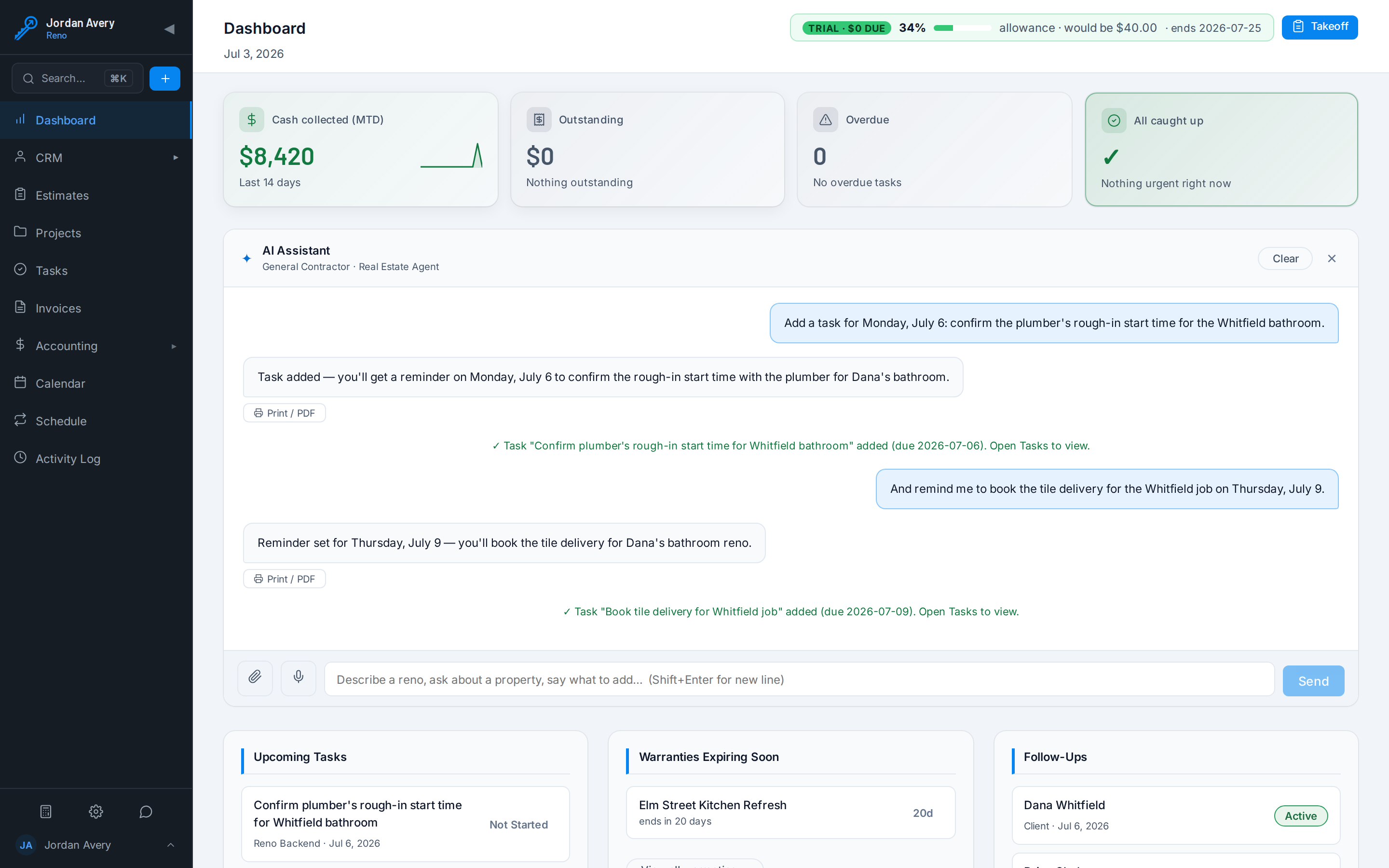Click the AI Assistant sparkle icon
The image size is (1389, 868).
pyautogui.click(x=247, y=258)
